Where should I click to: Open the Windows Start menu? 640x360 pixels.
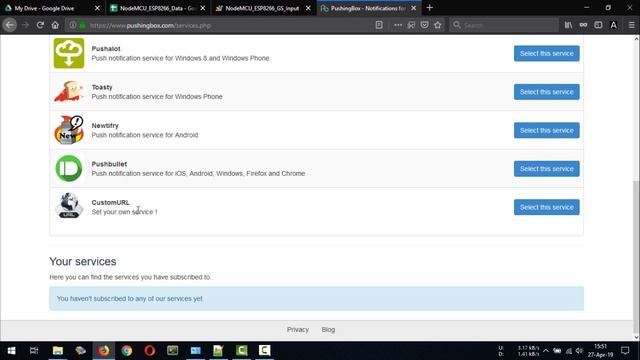(x=11, y=350)
